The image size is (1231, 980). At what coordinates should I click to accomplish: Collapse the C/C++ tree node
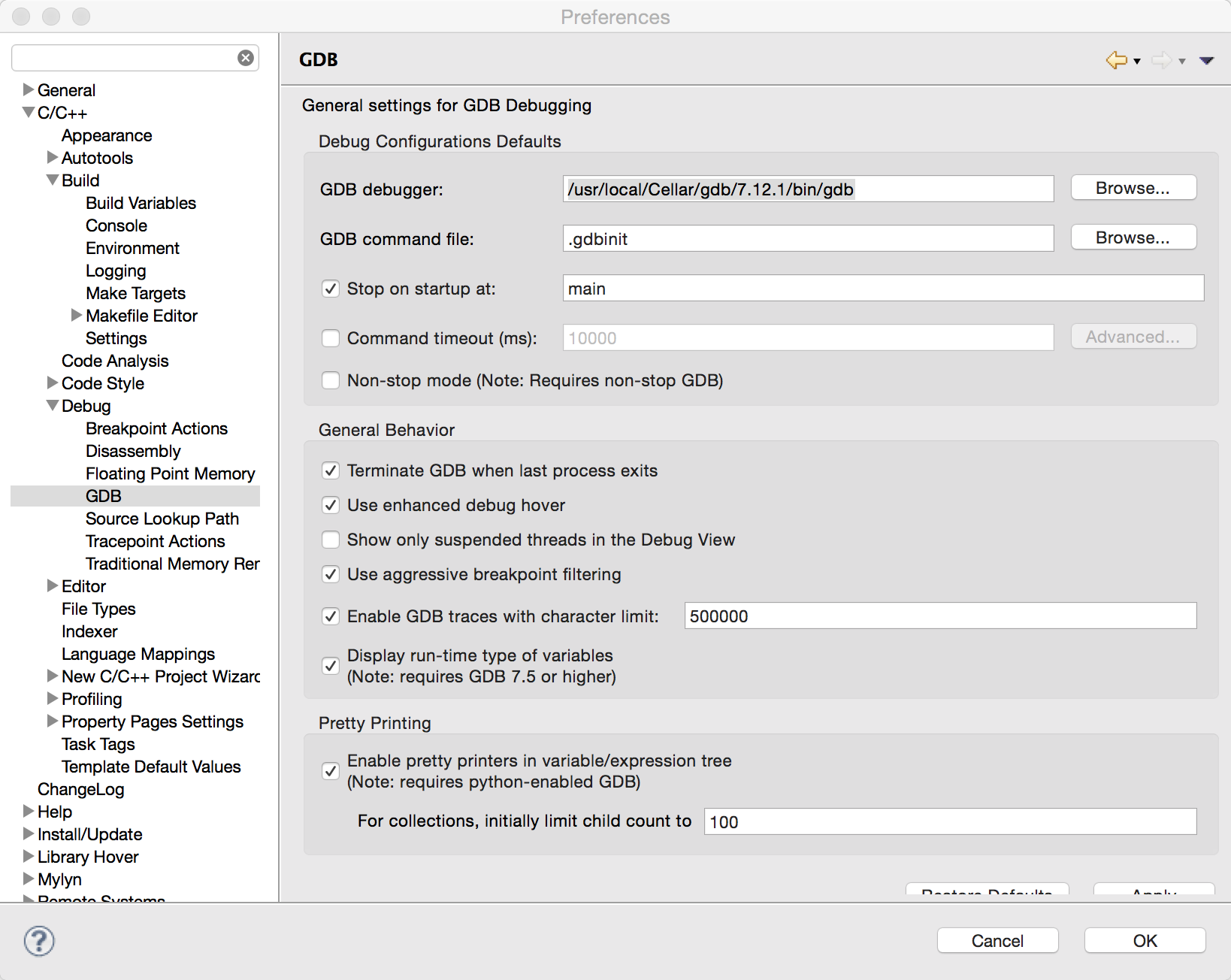(x=29, y=113)
